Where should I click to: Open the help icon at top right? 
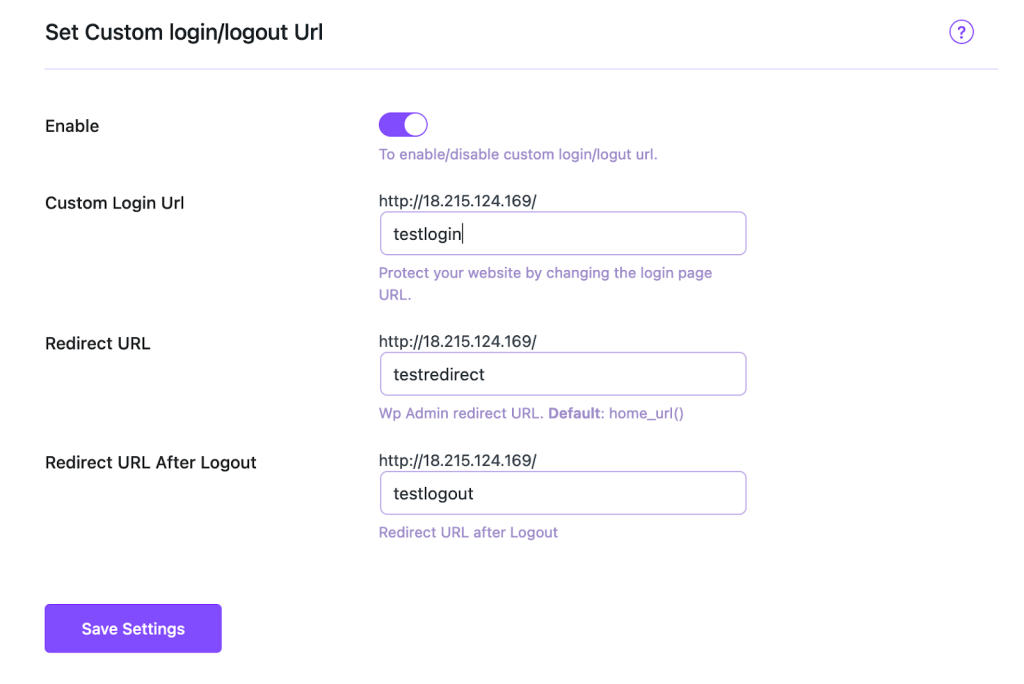(961, 31)
